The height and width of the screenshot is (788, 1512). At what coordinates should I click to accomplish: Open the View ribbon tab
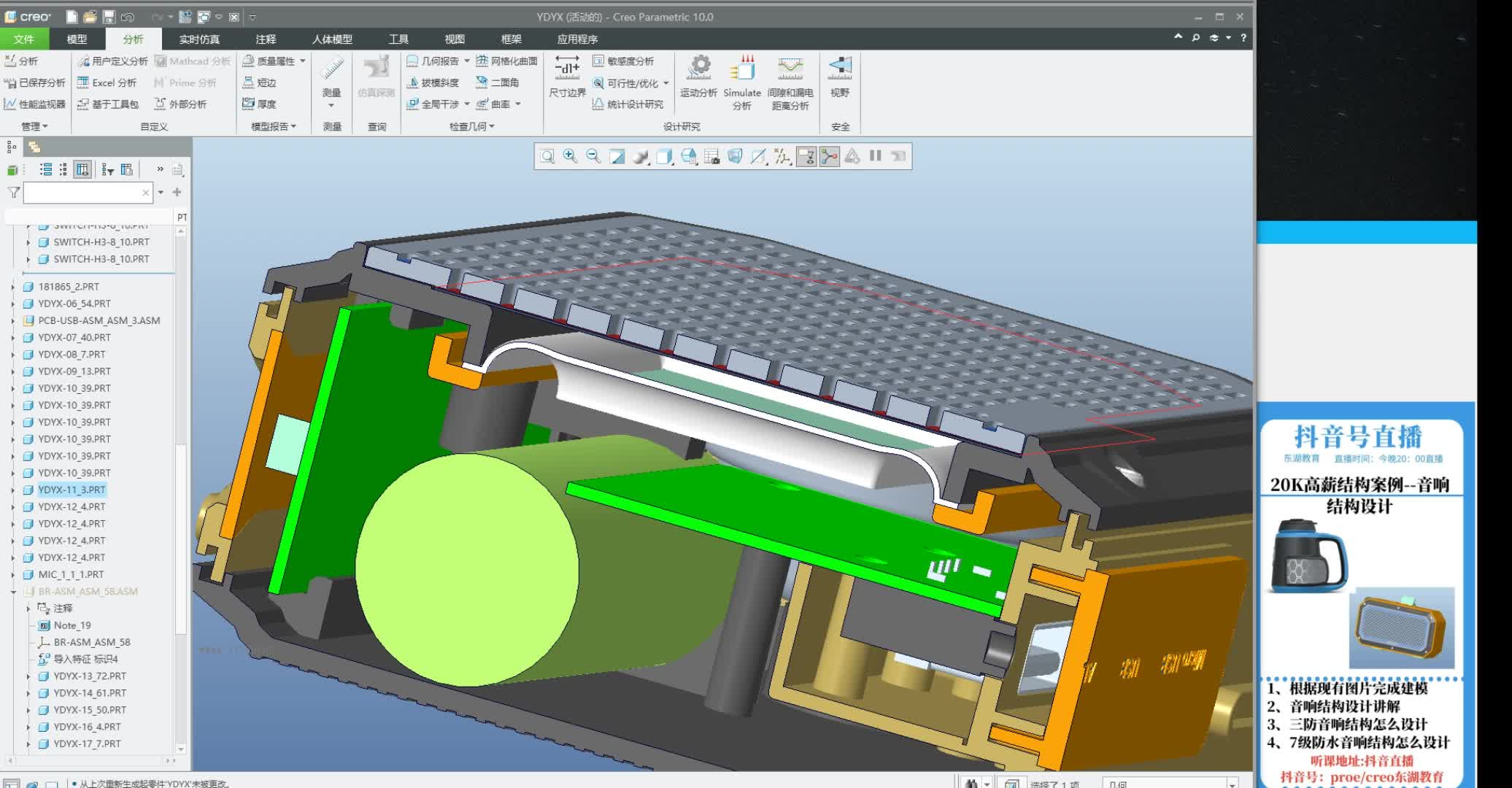pos(455,39)
